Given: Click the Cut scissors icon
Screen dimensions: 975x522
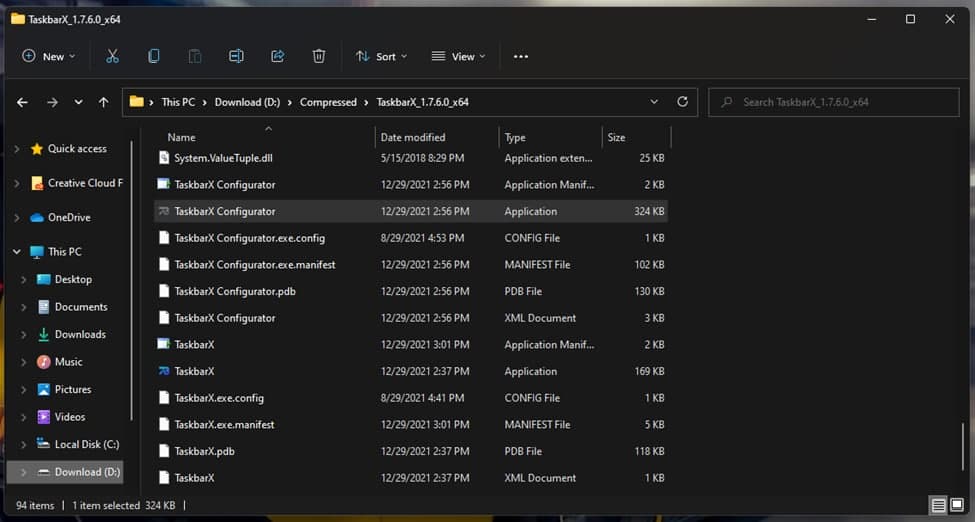Looking at the screenshot, I should [x=112, y=57].
